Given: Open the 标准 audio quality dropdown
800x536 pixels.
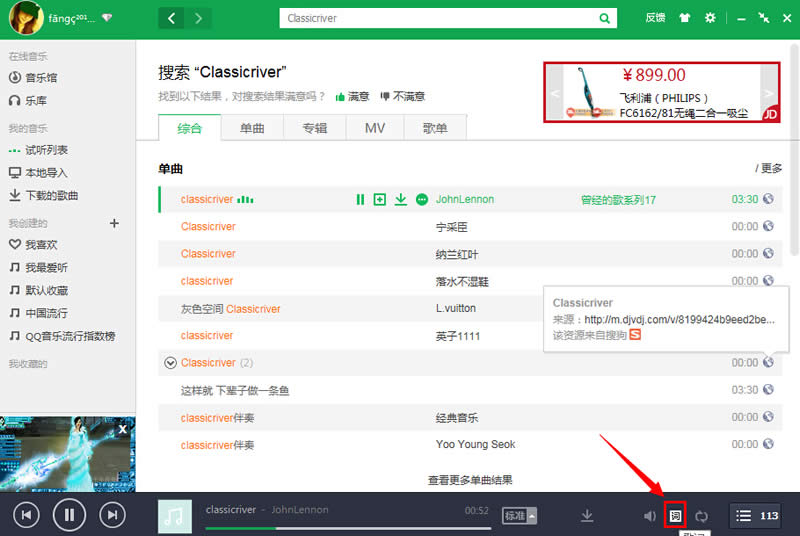Looking at the screenshot, I should tap(519, 516).
